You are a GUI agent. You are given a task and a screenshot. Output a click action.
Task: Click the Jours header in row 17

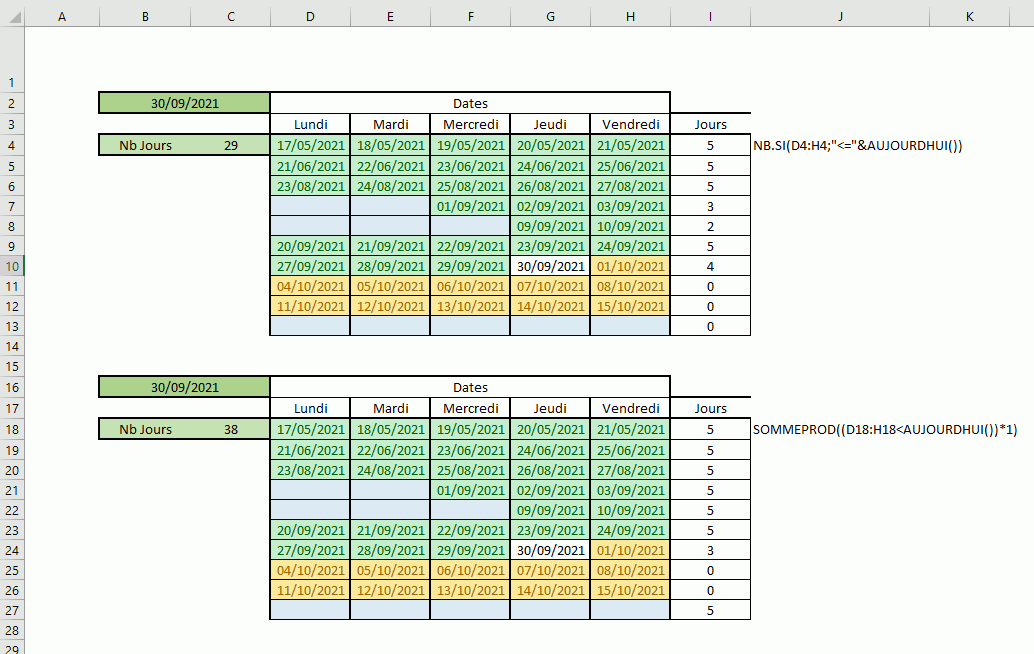coord(710,408)
